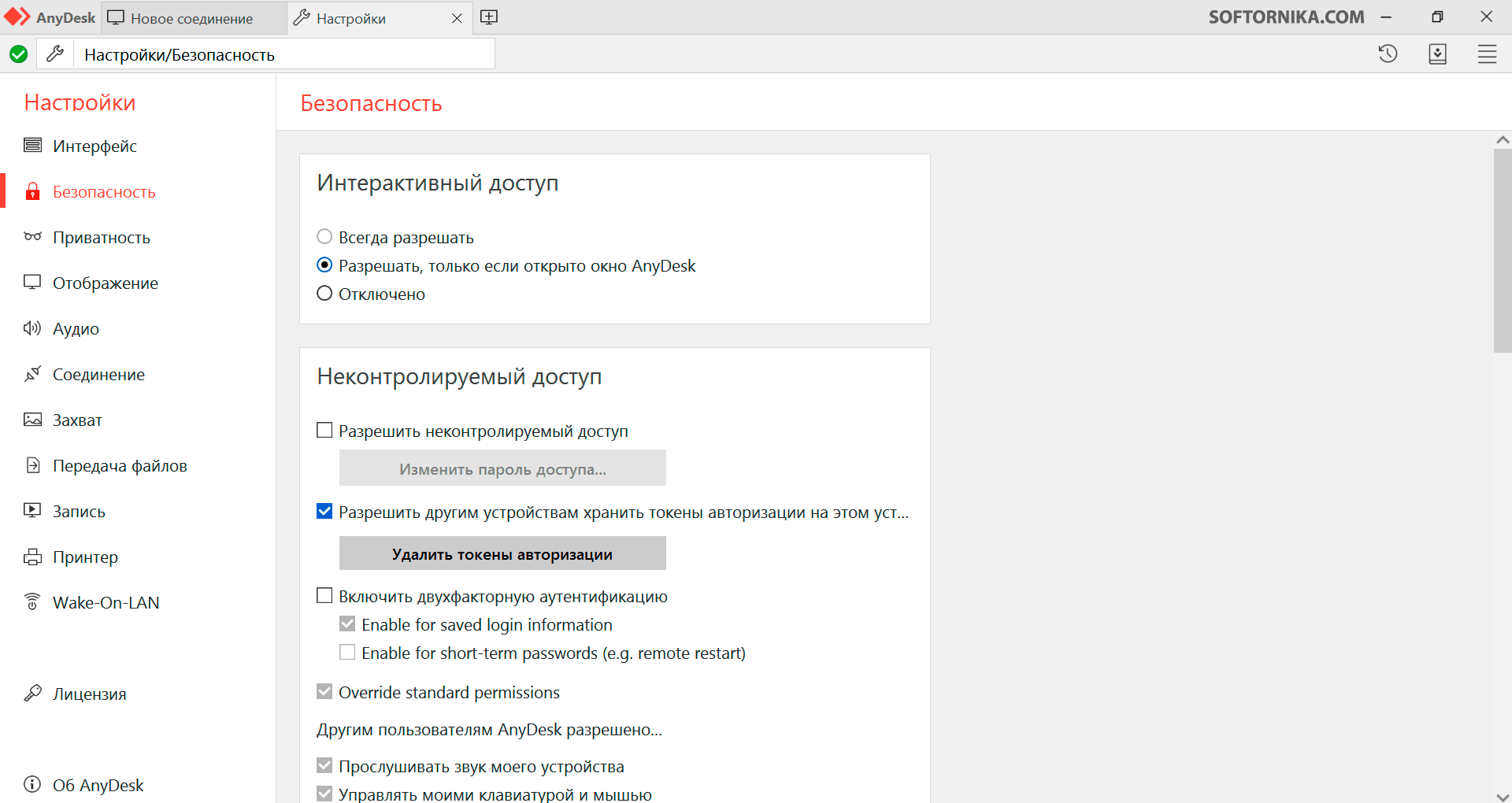Screen dimensions: 1512x803
Task: Select Всегда разрешать radio option
Action: coord(324,236)
